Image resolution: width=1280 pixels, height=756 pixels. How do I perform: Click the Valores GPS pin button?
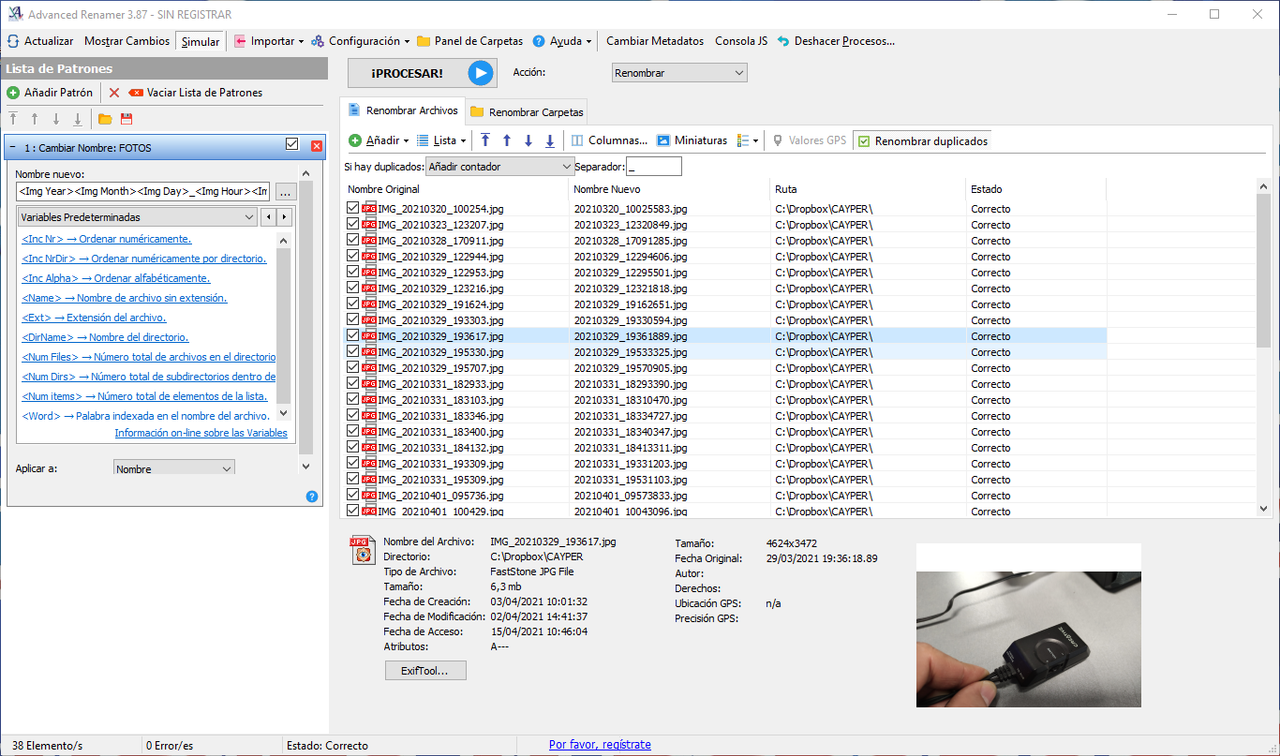tap(808, 141)
